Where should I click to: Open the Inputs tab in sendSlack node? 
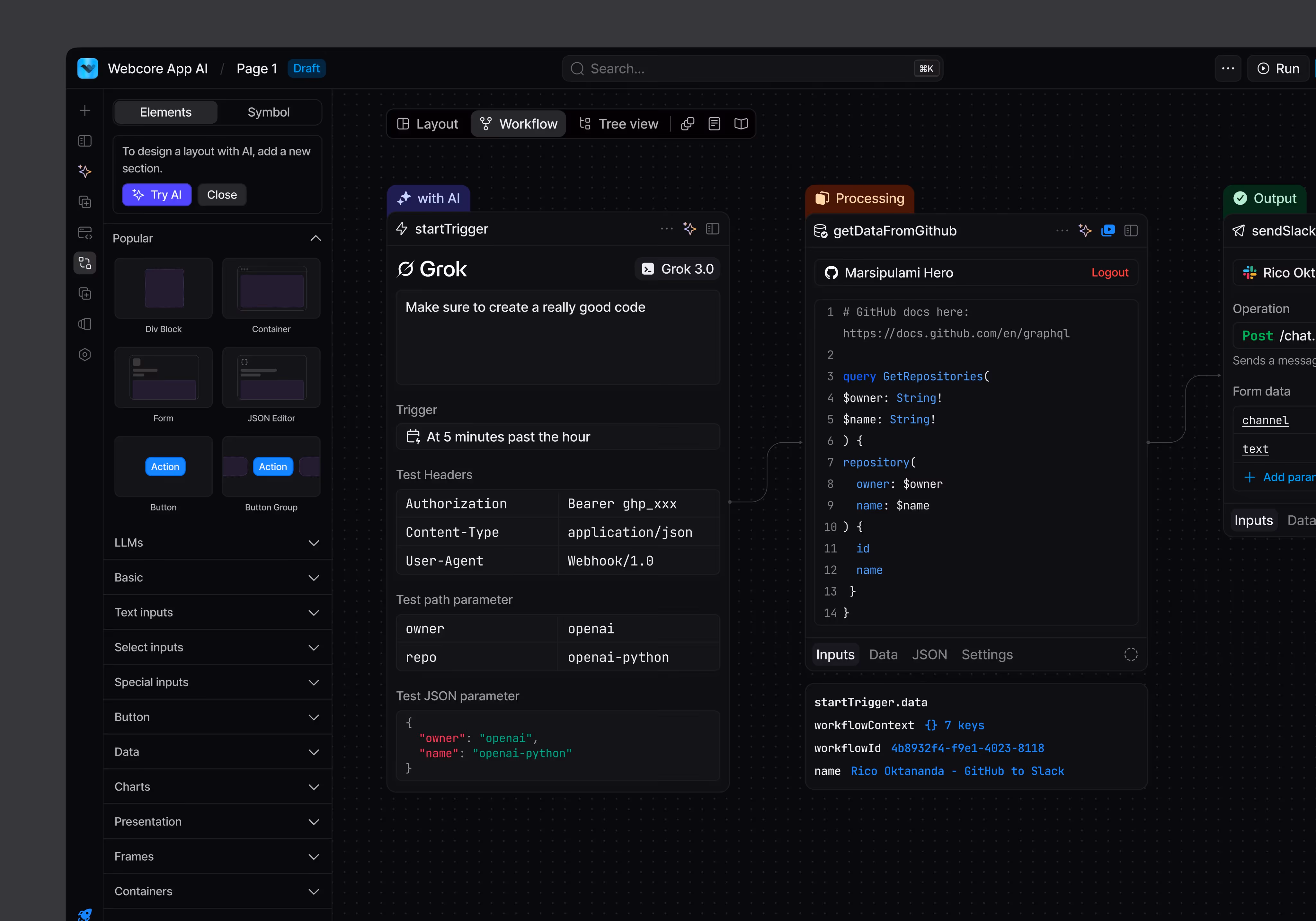(1254, 520)
